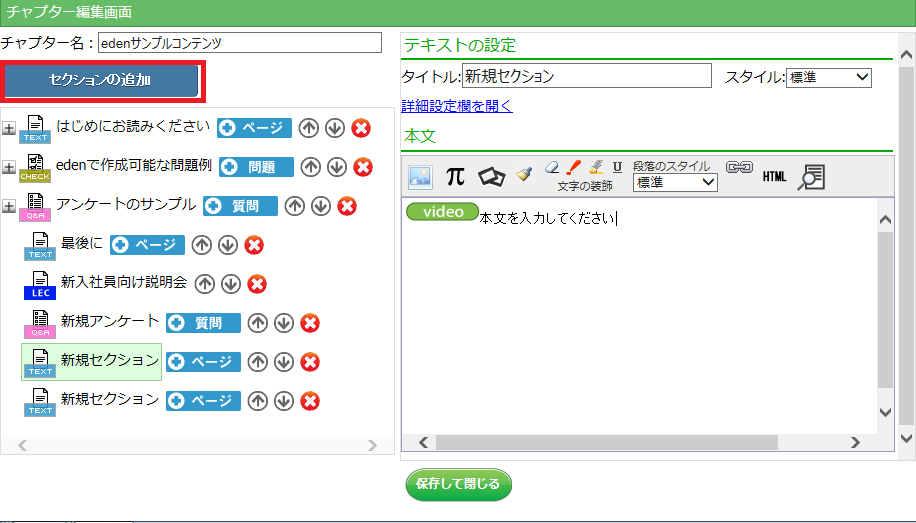Move アンケートのサンプル up

(x=294, y=206)
